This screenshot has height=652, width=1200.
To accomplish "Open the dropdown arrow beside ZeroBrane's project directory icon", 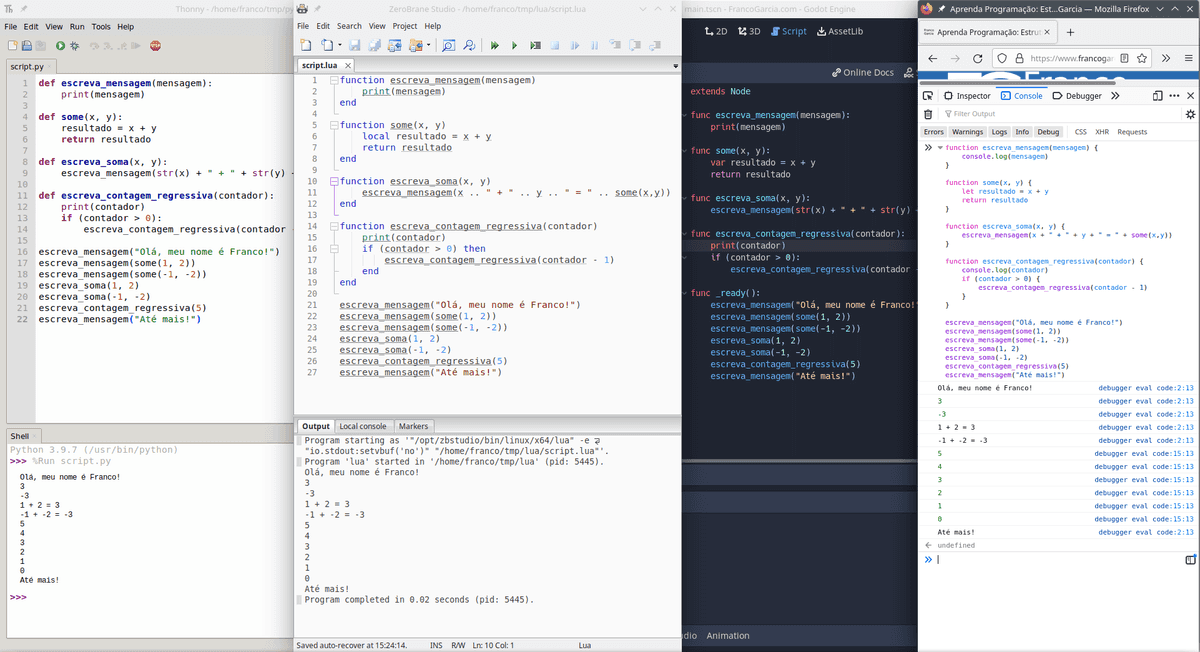I will pyautogui.click(x=429, y=45).
